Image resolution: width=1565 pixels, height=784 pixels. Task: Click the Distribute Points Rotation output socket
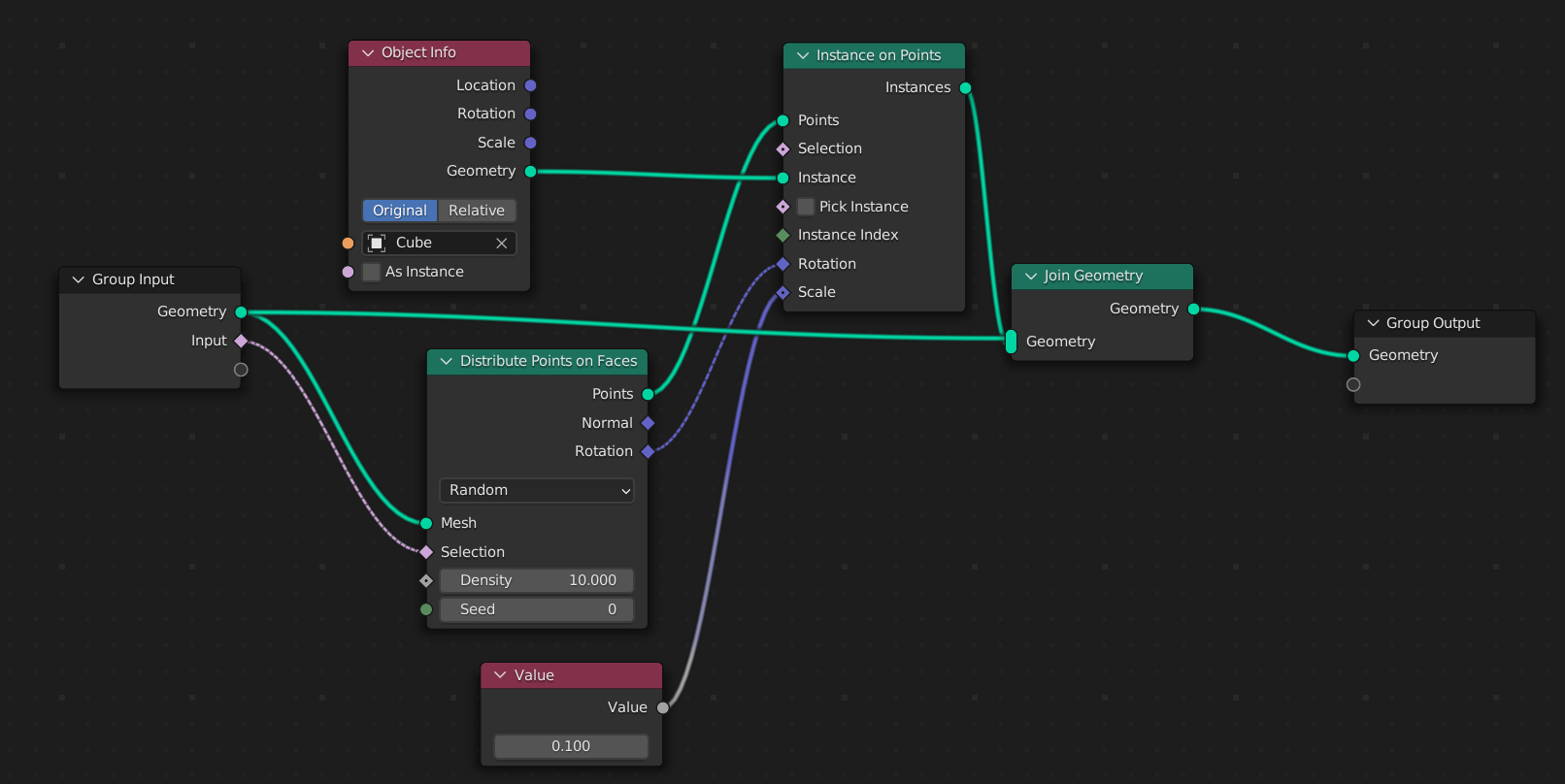(x=649, y=451)
